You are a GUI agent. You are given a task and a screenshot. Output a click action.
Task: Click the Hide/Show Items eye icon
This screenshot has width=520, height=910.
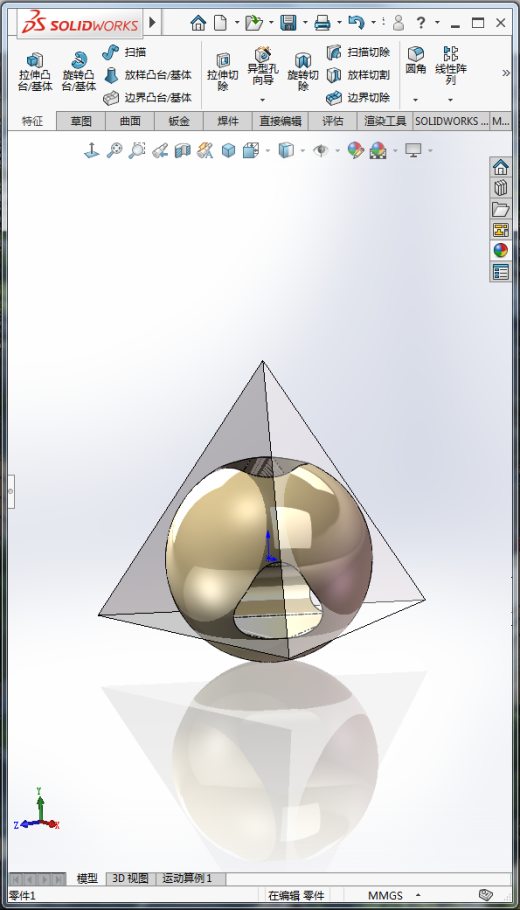(x=320, y=151)
